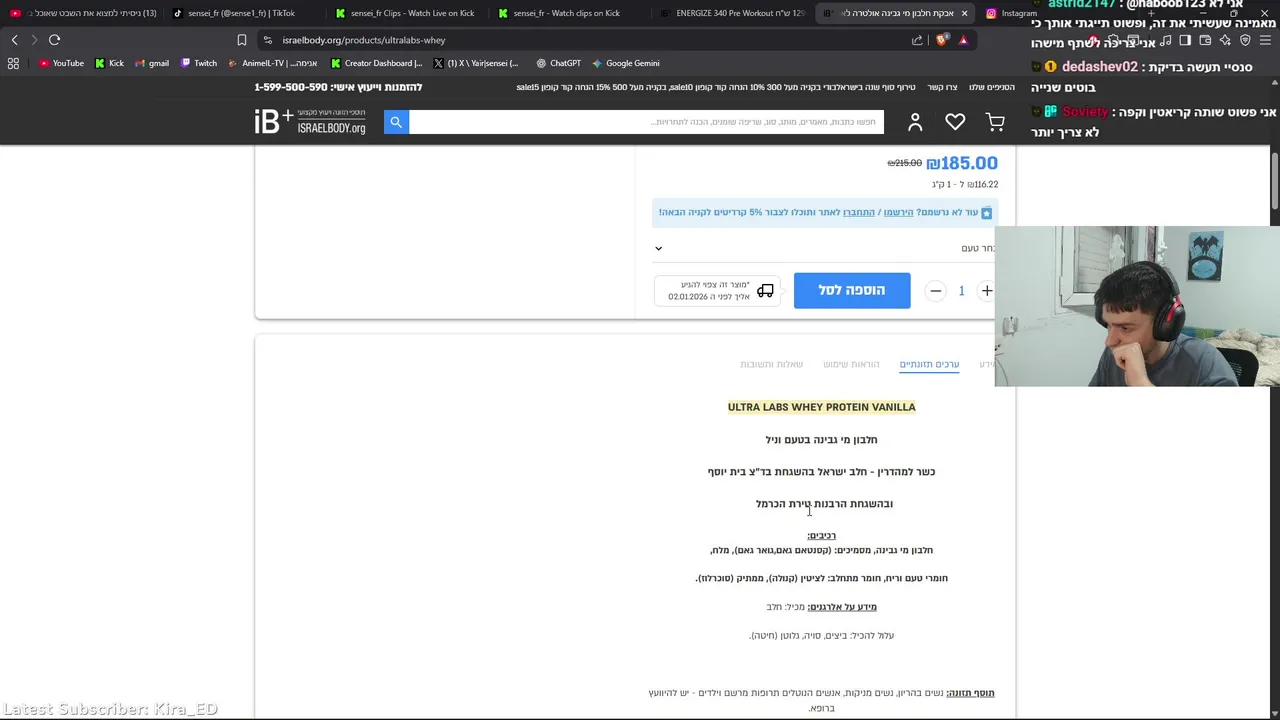Click the streamer webcam overlay
Image resolution: width=1280 pixels, height=720 pixels.
pos(1137,306)
